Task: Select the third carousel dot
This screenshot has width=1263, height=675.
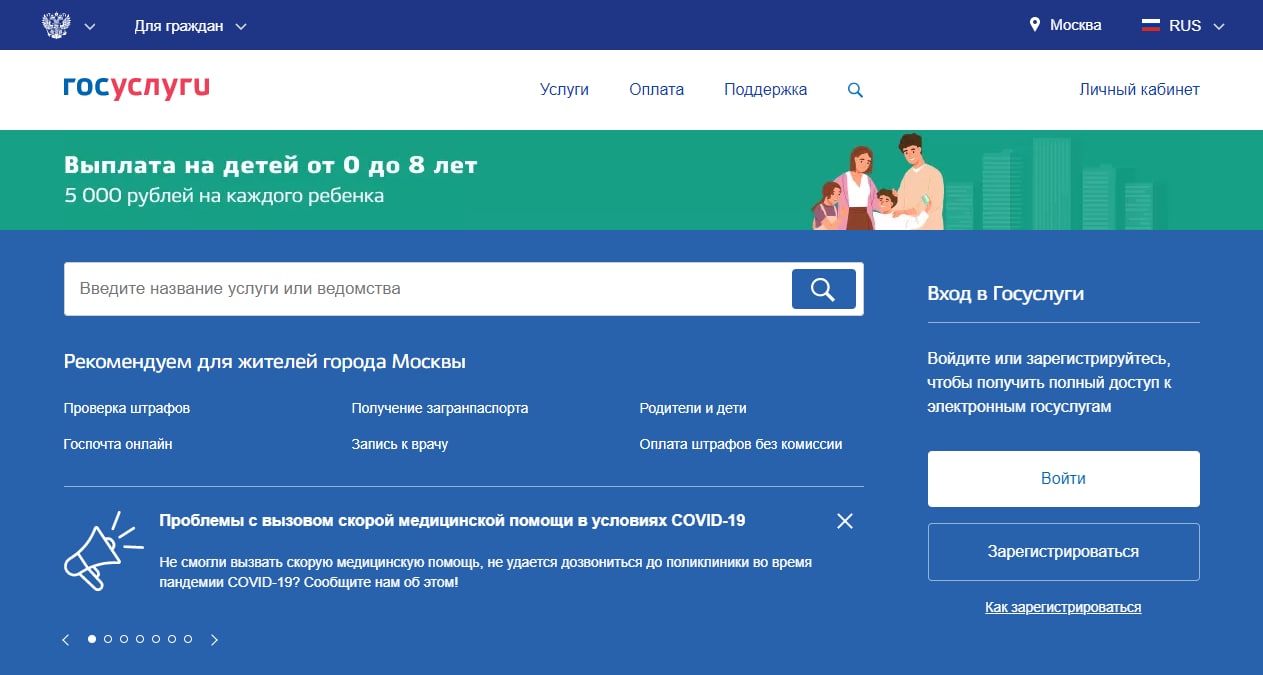Action: click(x=124, y=638)
